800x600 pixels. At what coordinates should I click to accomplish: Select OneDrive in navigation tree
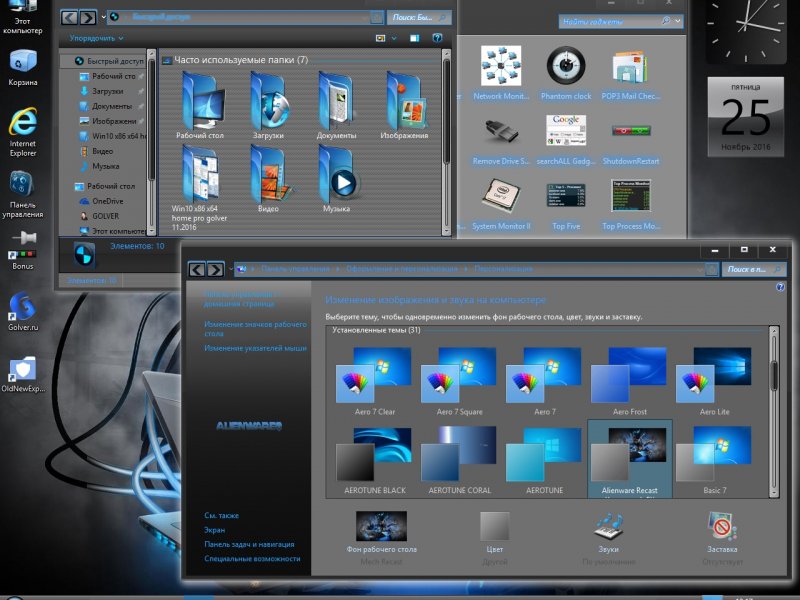click(102, 202)
